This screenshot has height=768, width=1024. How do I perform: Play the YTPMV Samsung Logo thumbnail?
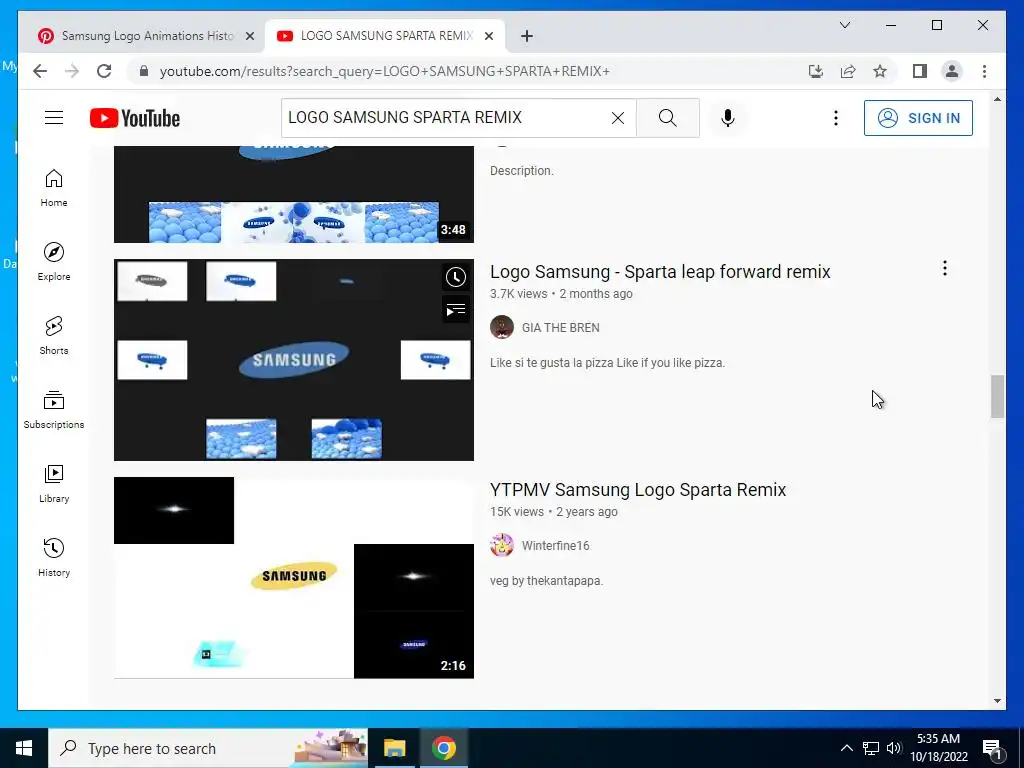pyautogui.click(x=293, y=578)
